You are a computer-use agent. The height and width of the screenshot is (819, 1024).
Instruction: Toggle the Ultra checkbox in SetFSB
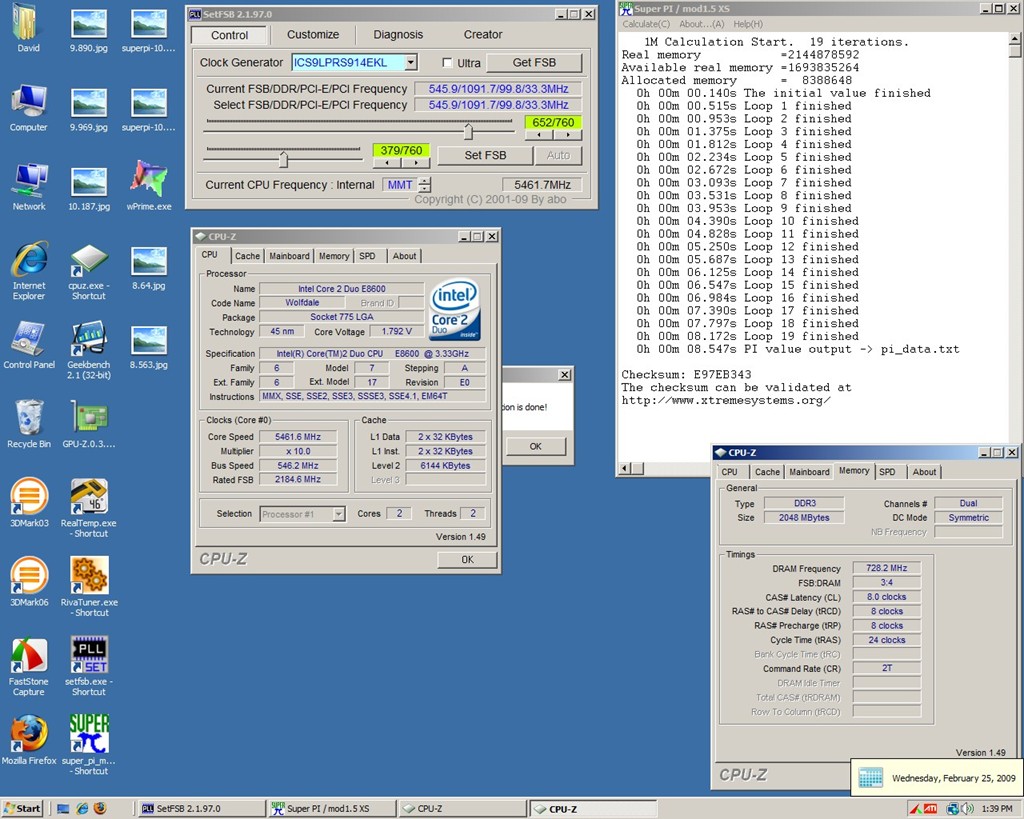point(447,63)
